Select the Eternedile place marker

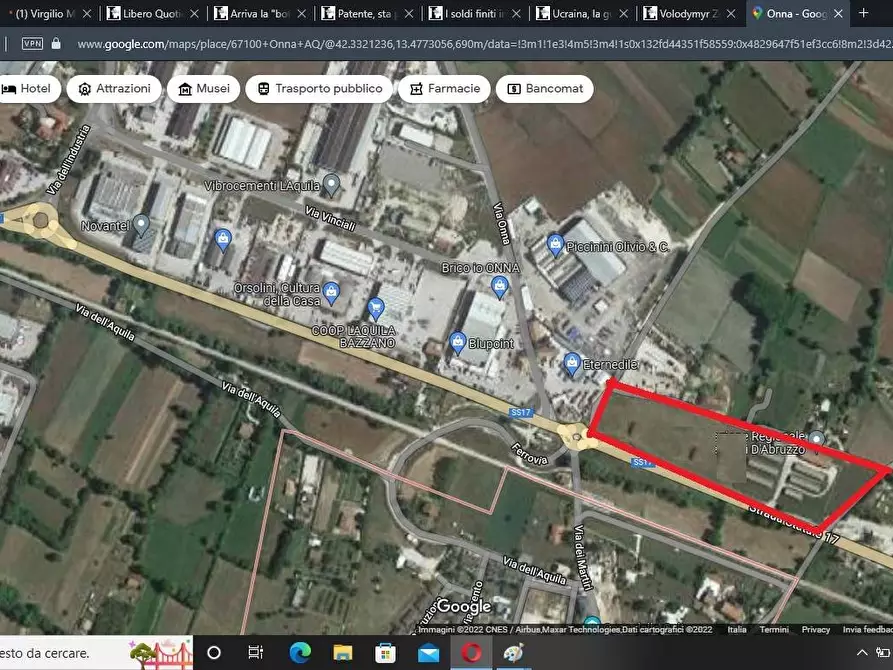tap(571, 363)
